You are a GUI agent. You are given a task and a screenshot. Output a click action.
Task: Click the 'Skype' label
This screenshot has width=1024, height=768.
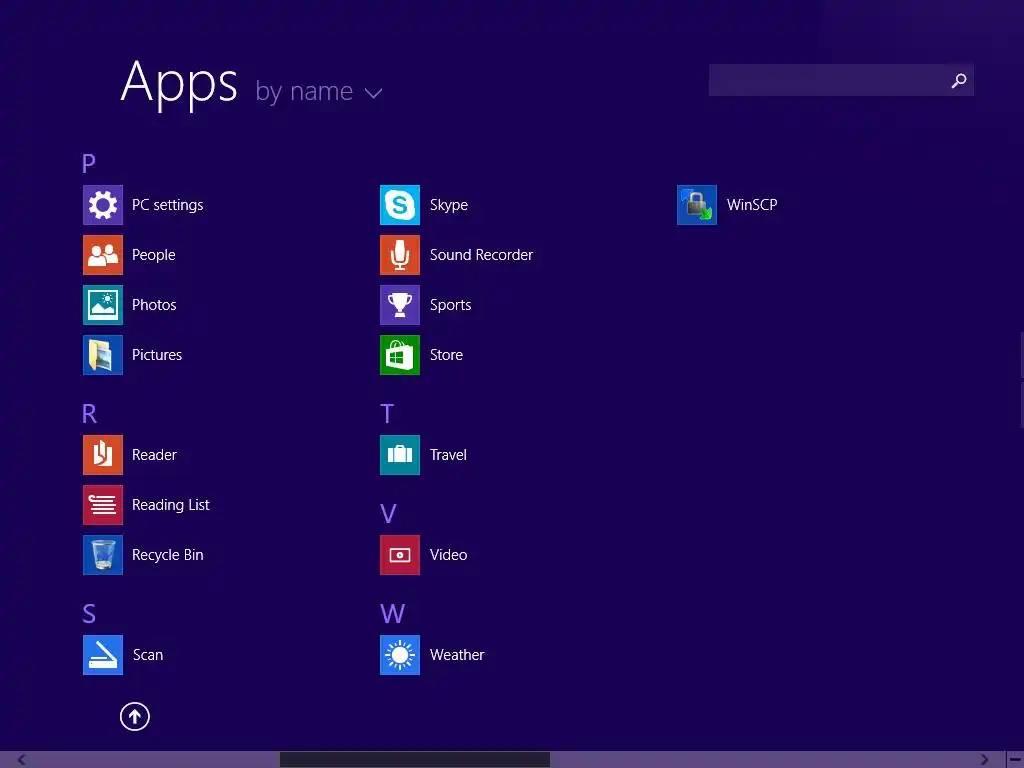(x=449, y=205)
